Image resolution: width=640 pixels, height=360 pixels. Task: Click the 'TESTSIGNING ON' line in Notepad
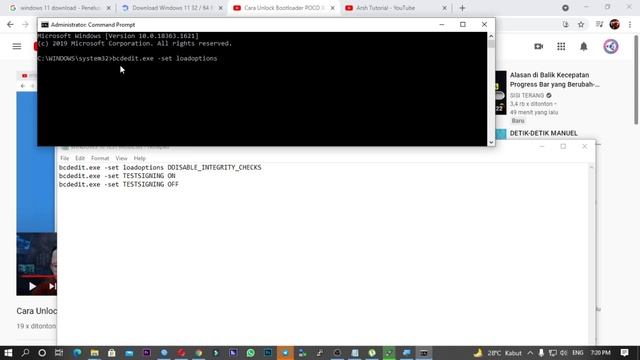click(x=117, y=176)
